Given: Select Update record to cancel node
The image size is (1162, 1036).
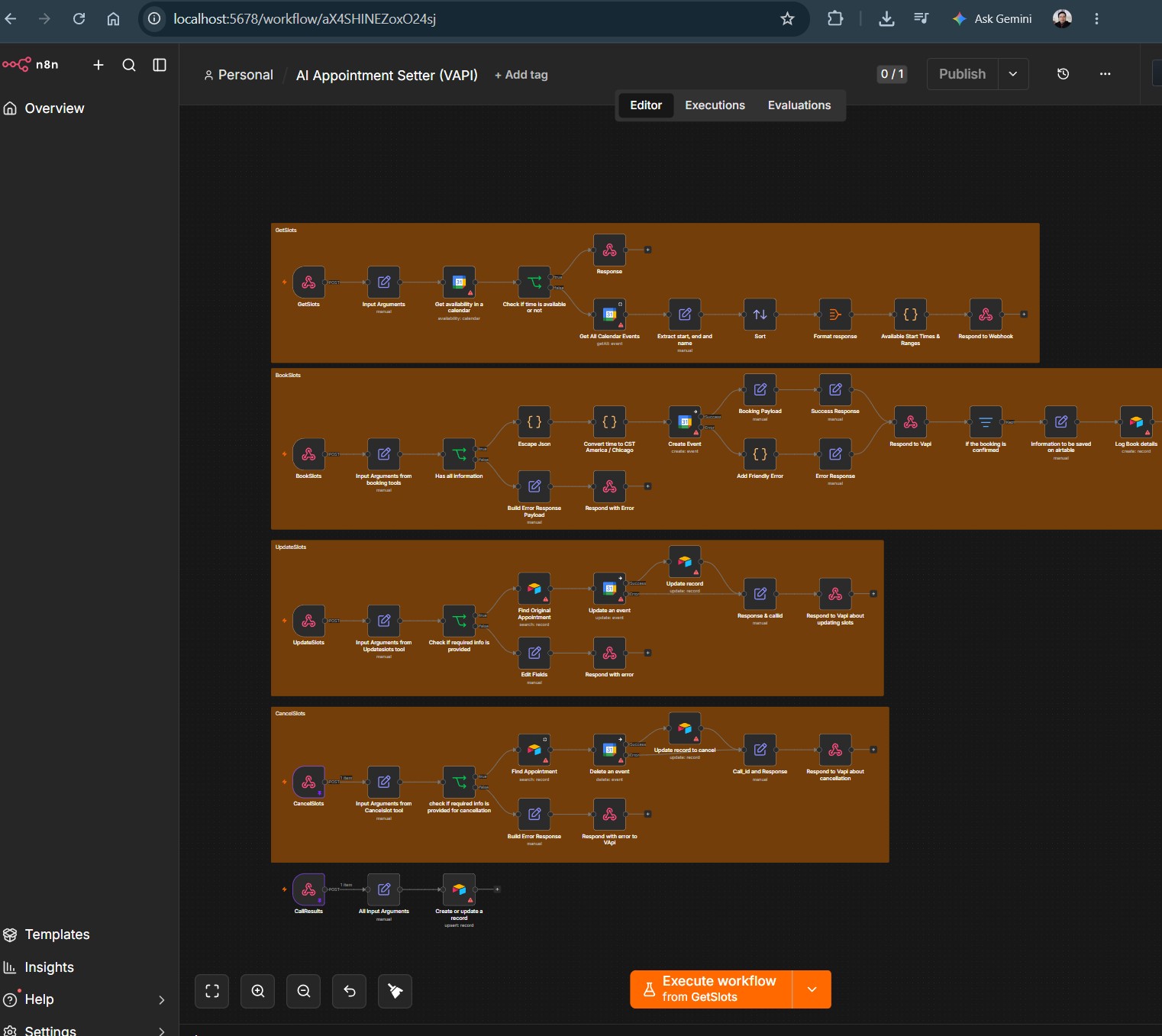Looking at the screenshot, I should coord(685,728).
